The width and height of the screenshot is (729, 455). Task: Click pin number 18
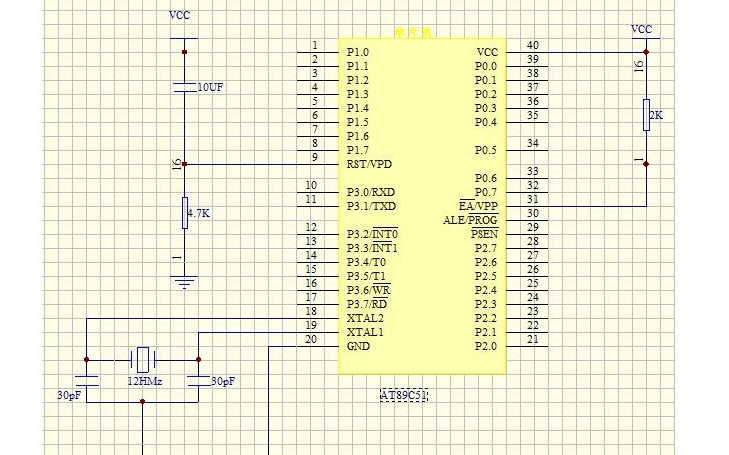click(311, 311)
